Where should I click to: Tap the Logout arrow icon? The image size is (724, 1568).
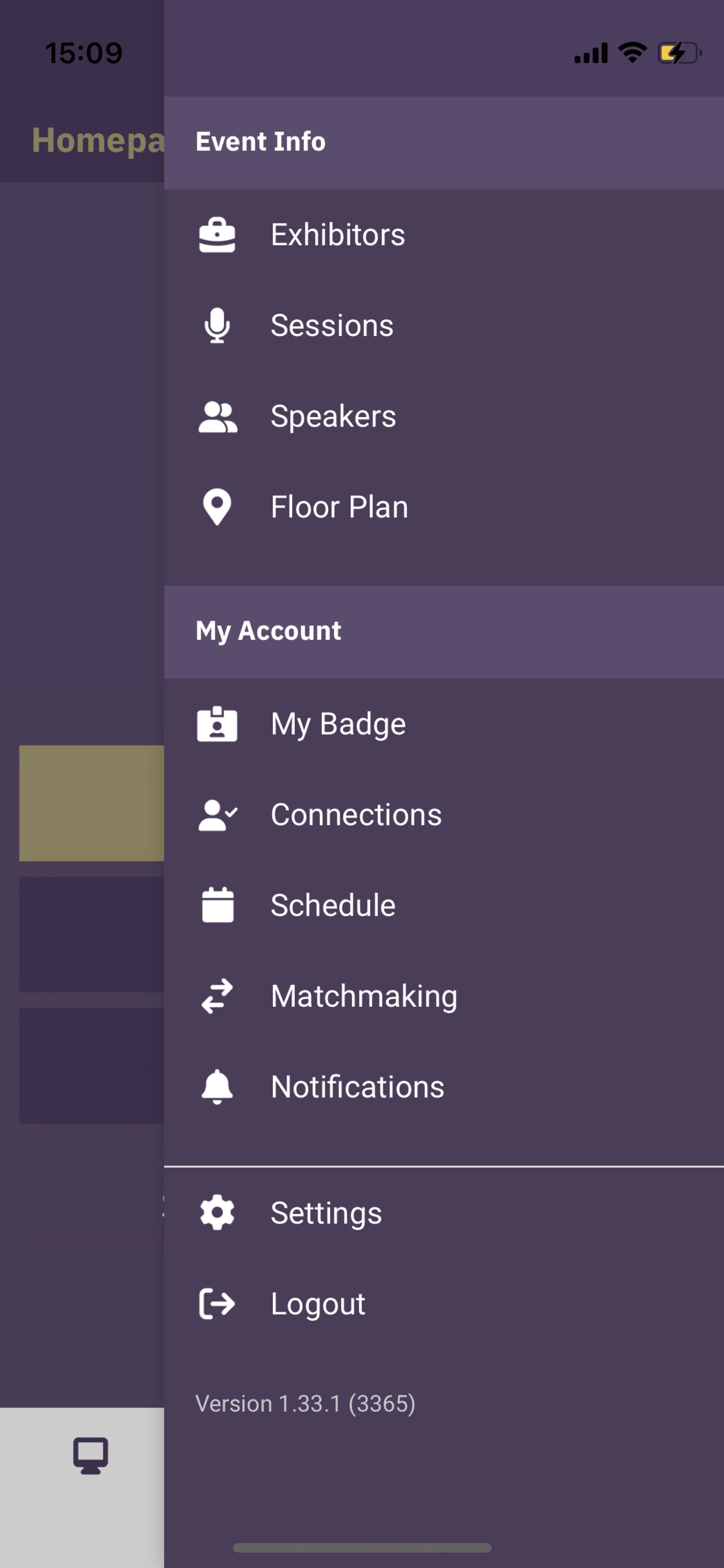click(x=217, y=1304)
